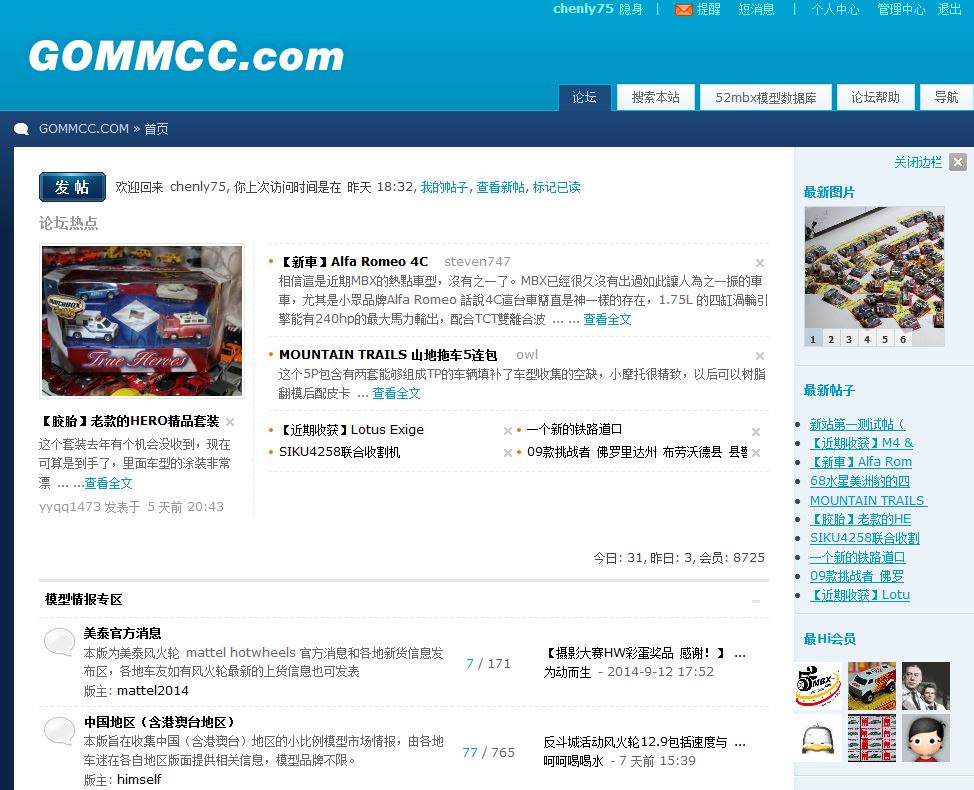The height and width of the screenshot is (790, 974).
Task: Click the 美泰官方消息 forum bubble icon
Action: tap(59, 643)
